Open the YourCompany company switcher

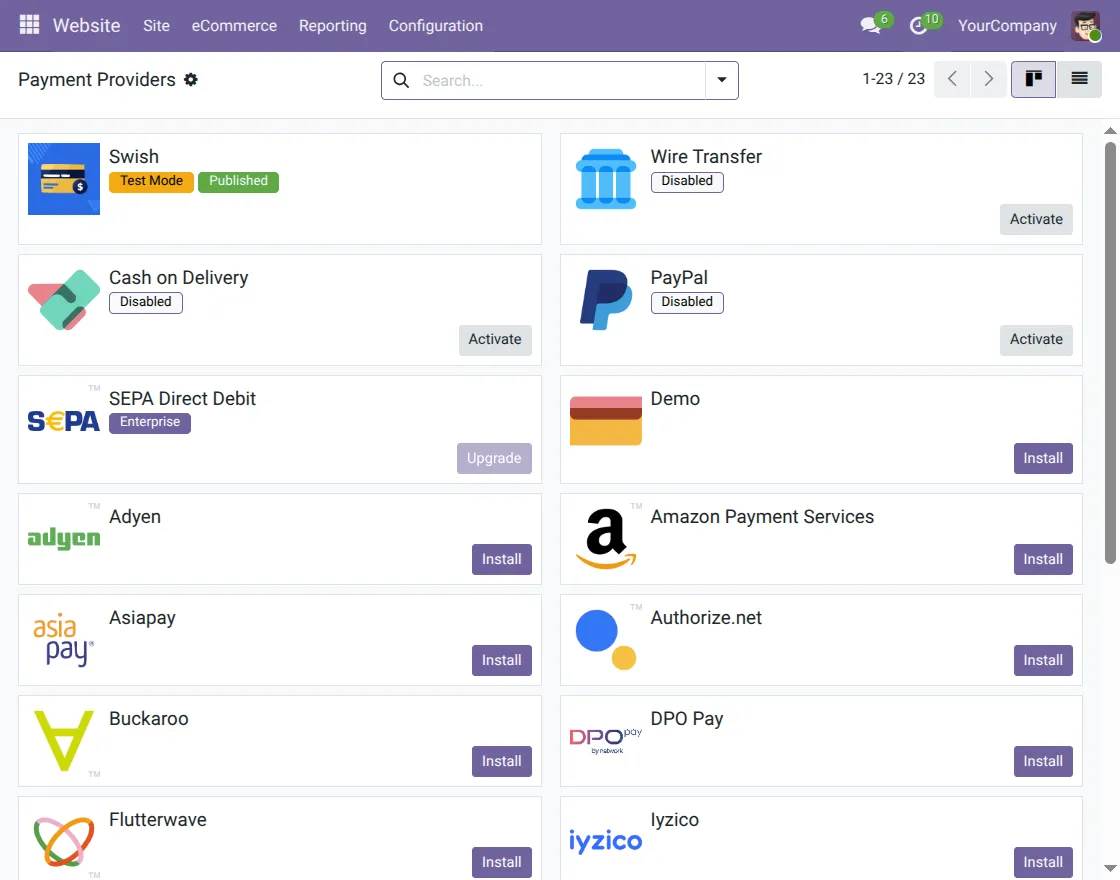click(x=1006, y=26)
